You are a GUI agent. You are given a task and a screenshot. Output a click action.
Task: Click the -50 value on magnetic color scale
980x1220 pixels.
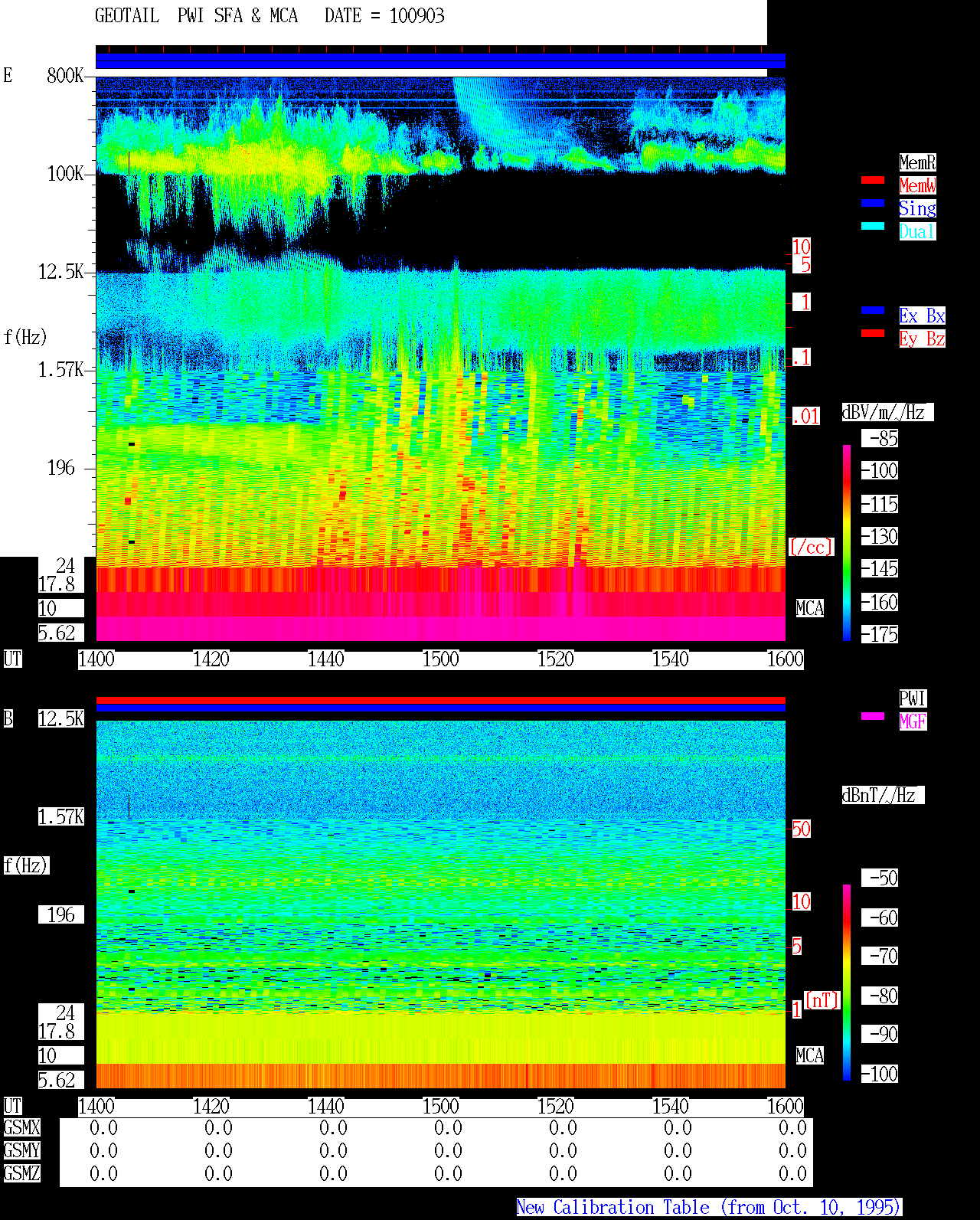point(880,878)
